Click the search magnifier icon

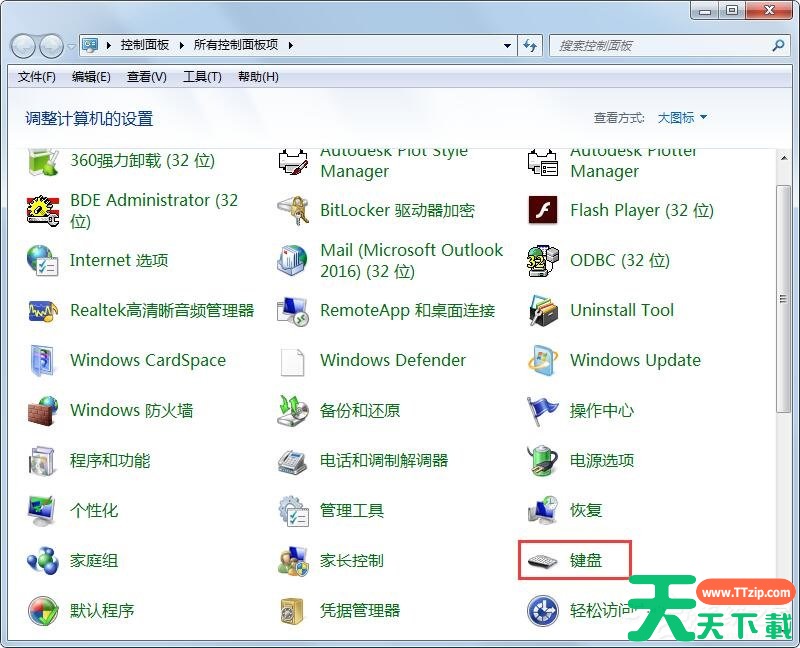pos(778,45)
